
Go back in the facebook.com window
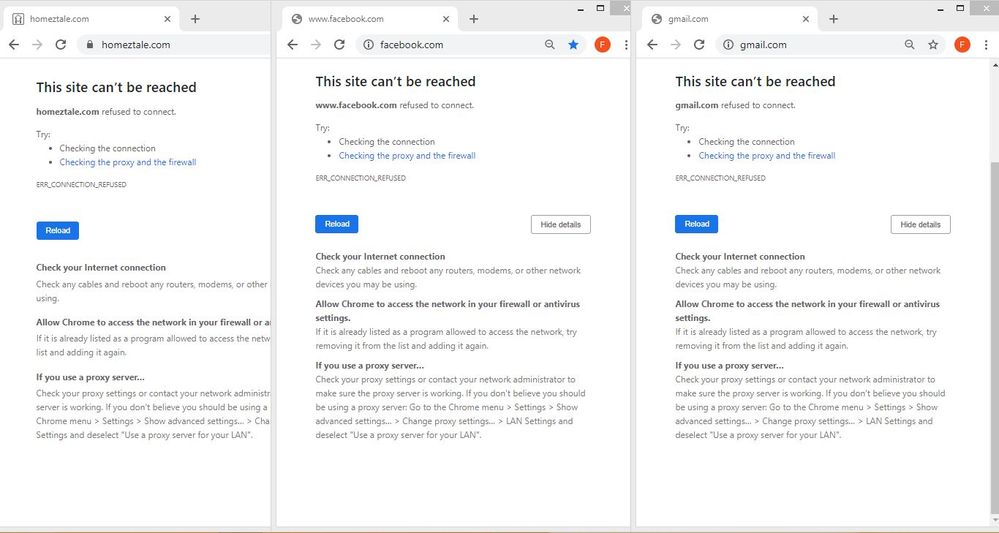coord(292,45)
